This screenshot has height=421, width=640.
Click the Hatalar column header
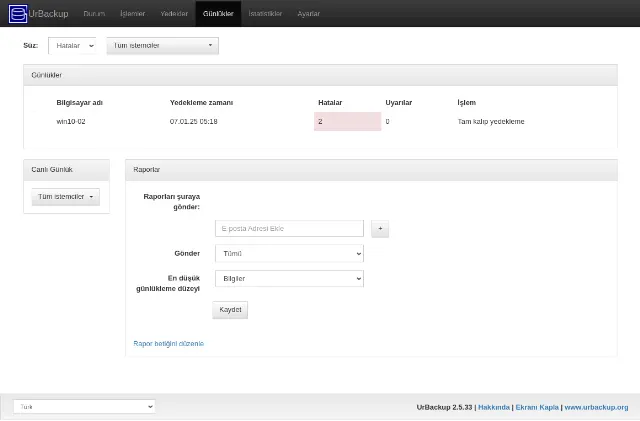330,102
